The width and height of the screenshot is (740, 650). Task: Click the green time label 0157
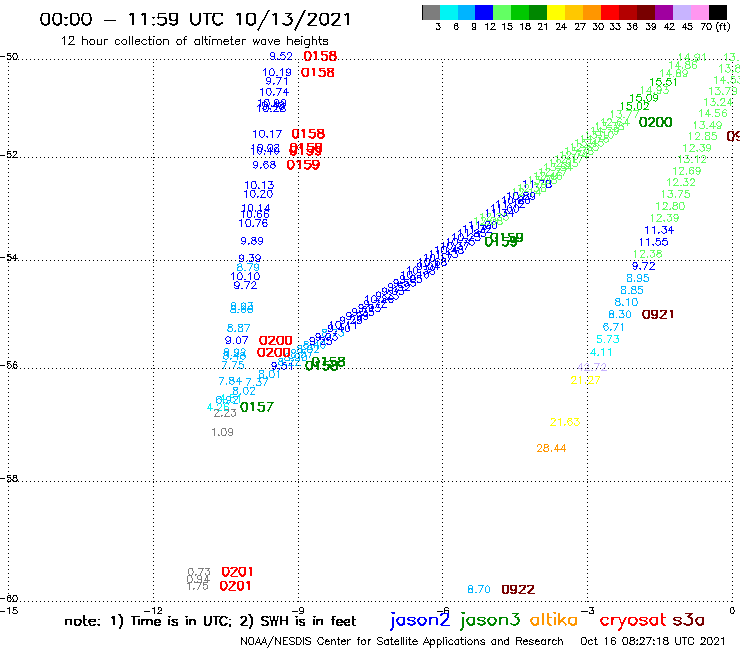coord(257,407)
